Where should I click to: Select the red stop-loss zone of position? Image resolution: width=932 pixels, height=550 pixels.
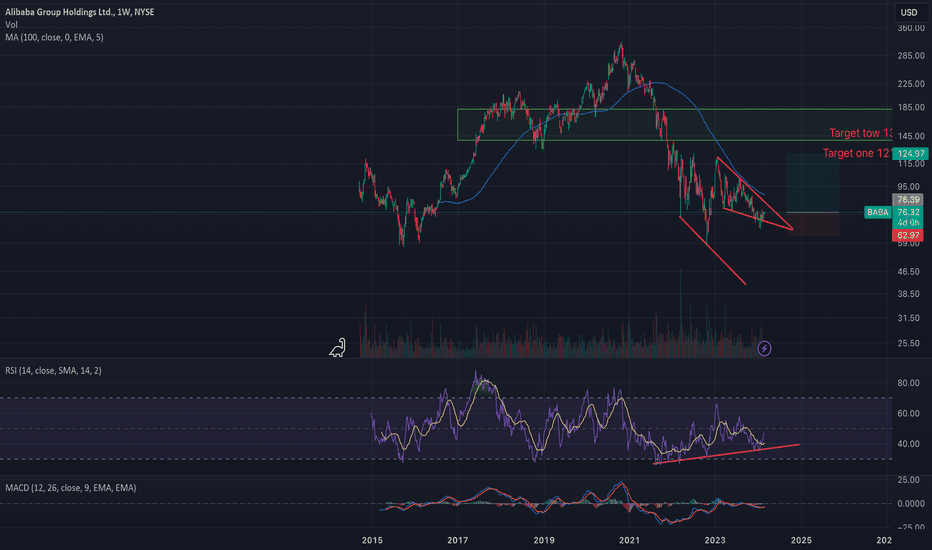tap(813, 224)
